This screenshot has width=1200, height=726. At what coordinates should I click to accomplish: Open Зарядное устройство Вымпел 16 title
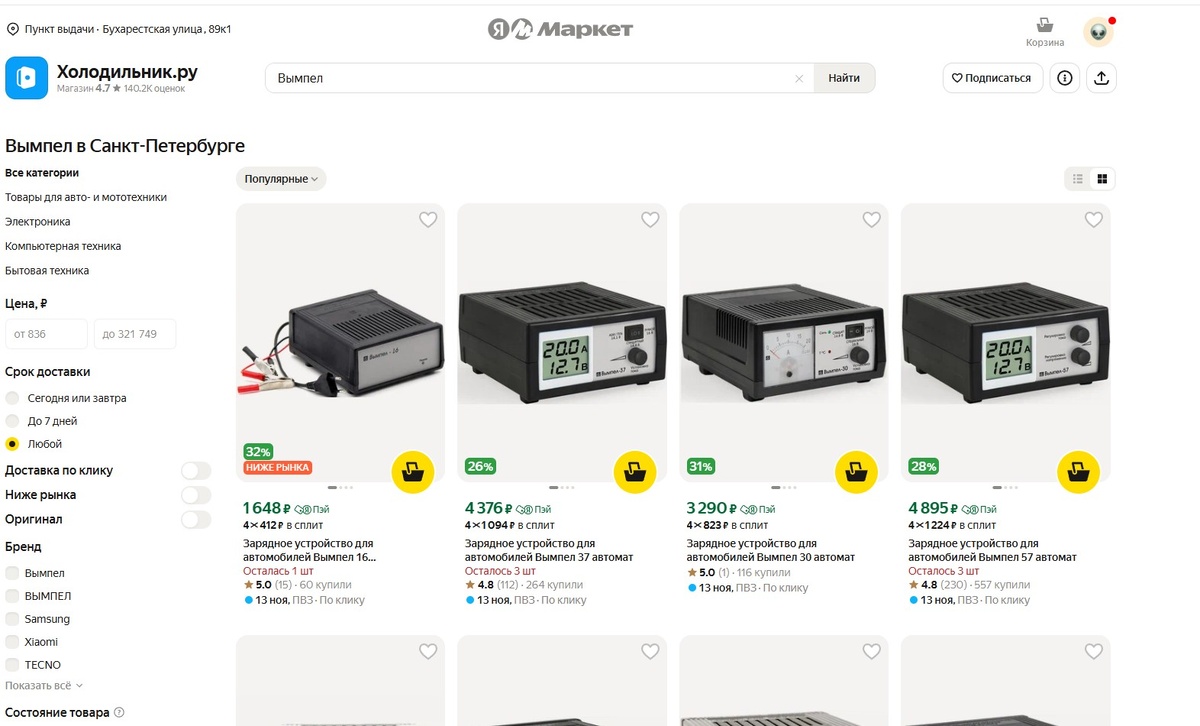pyautogui.click(x=310, y=550)
